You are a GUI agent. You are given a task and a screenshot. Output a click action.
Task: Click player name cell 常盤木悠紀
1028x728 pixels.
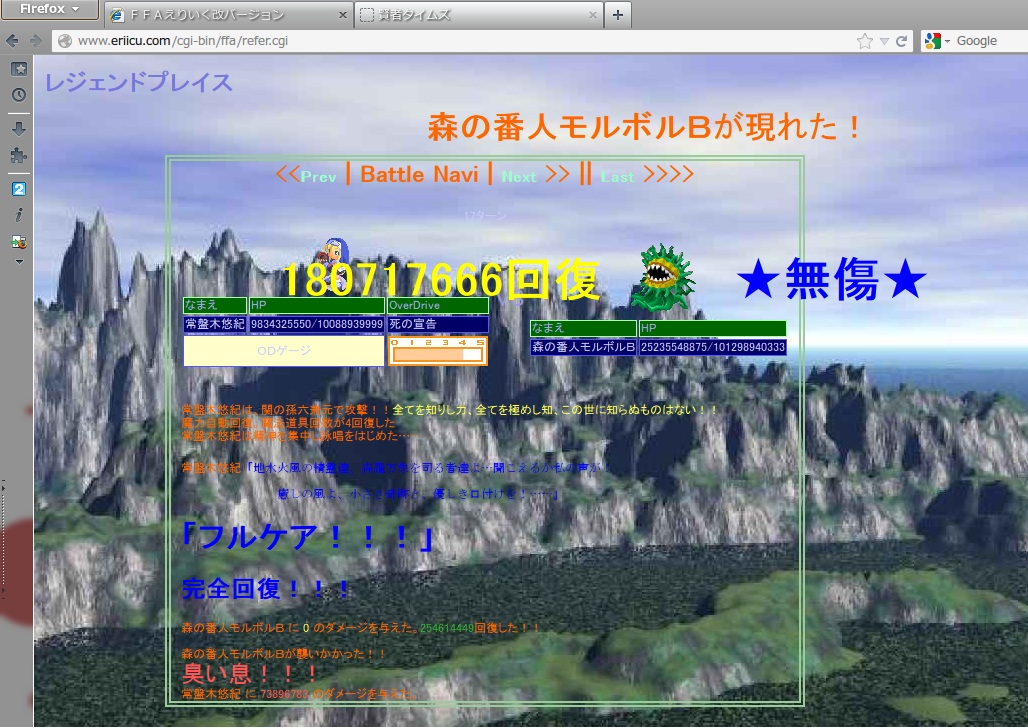pos(215,324)
